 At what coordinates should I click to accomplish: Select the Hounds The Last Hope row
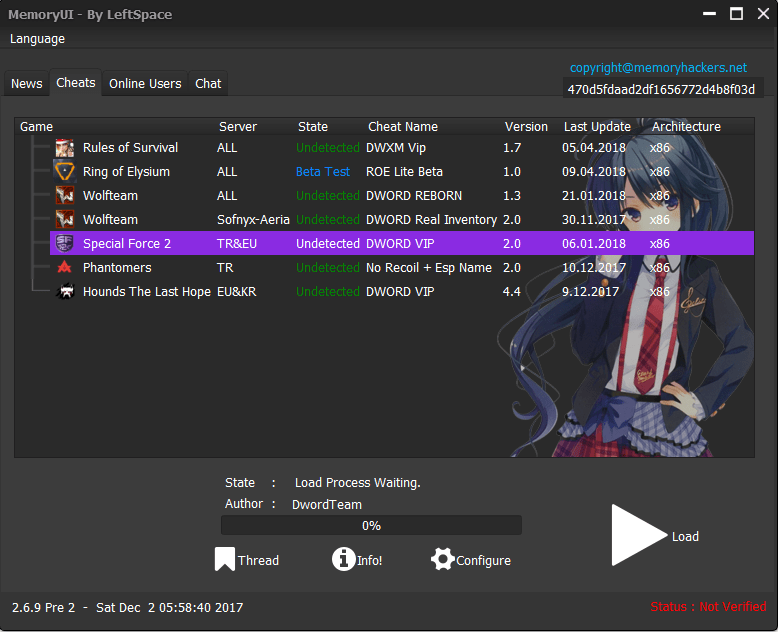[402, 291]
